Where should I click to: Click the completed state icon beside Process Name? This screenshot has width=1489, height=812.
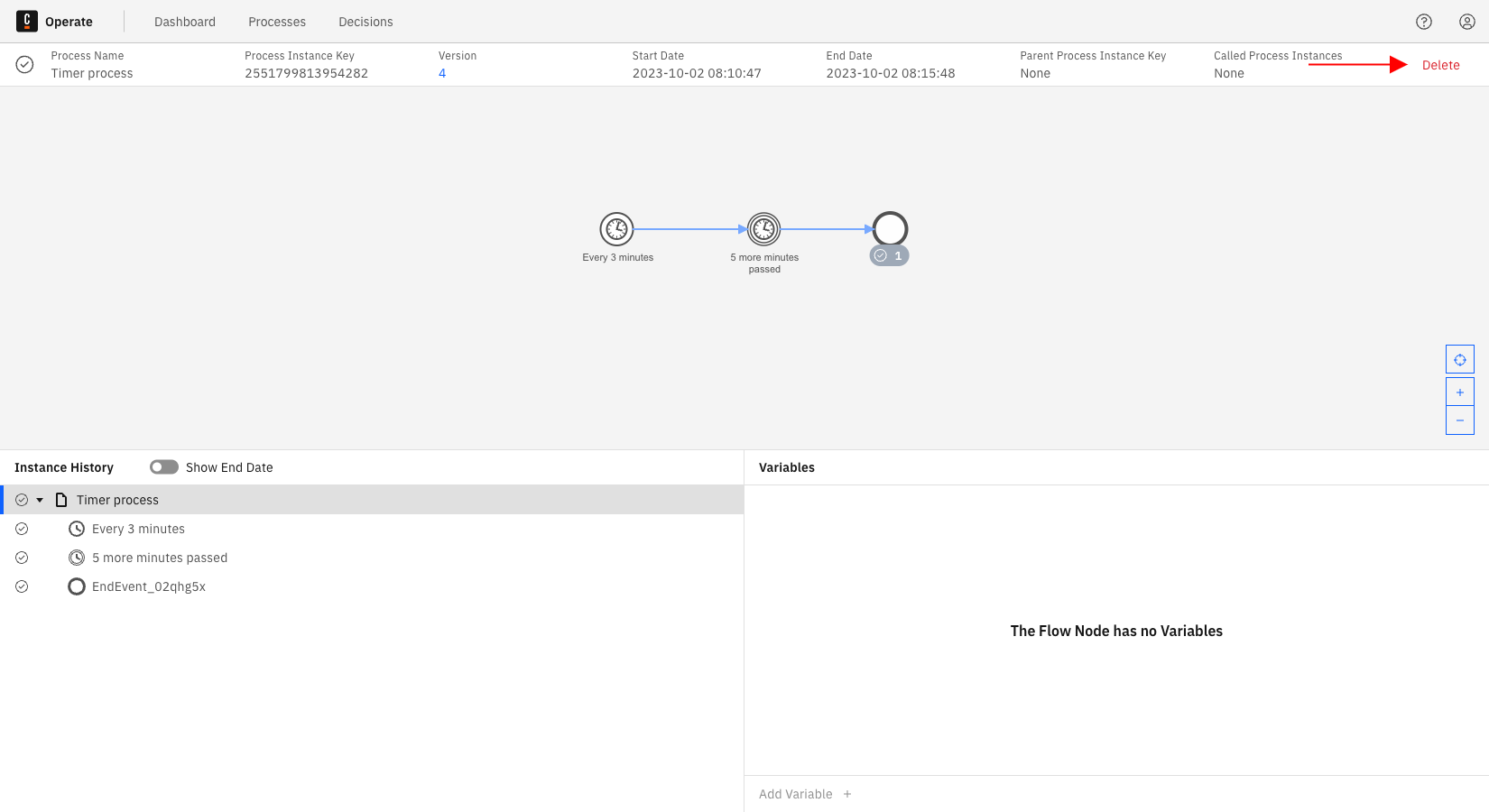coord(25,65)
